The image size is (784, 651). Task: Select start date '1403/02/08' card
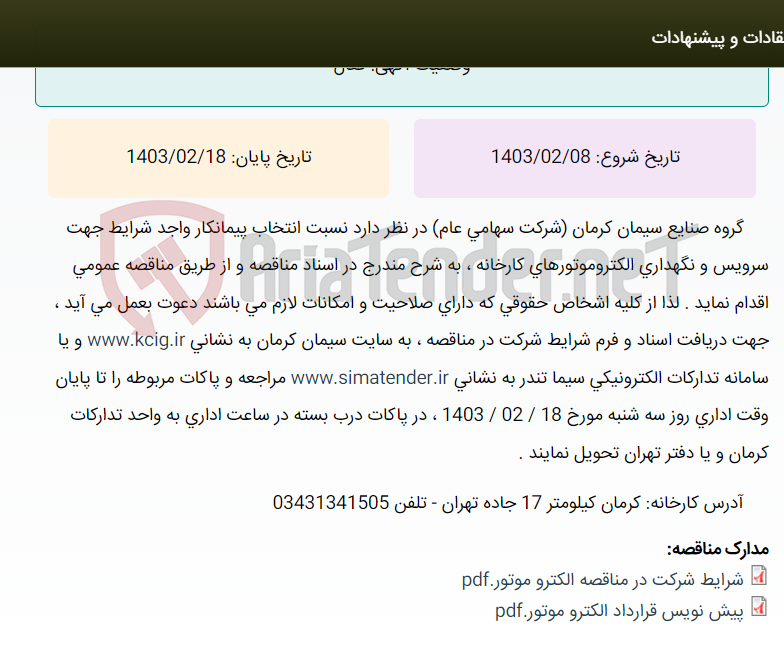pyautogui.click(x=584, y=158)
